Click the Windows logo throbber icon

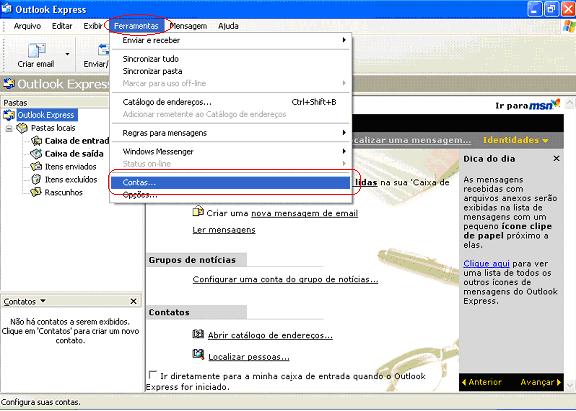click(x=569, y=26)
